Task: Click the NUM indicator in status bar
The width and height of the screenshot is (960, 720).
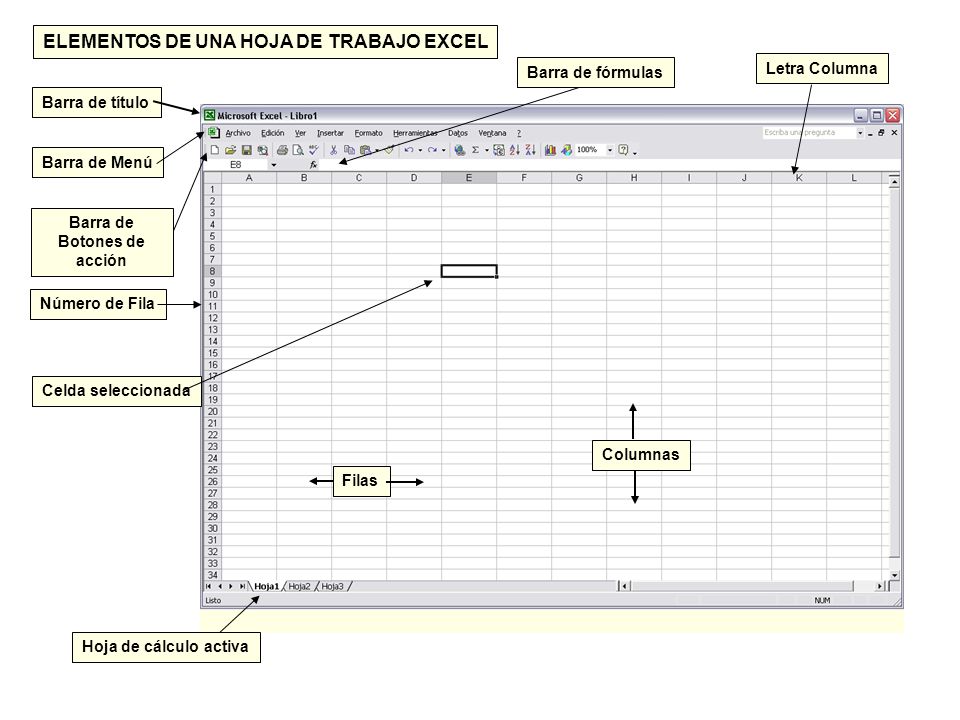Action: point(822,601)
